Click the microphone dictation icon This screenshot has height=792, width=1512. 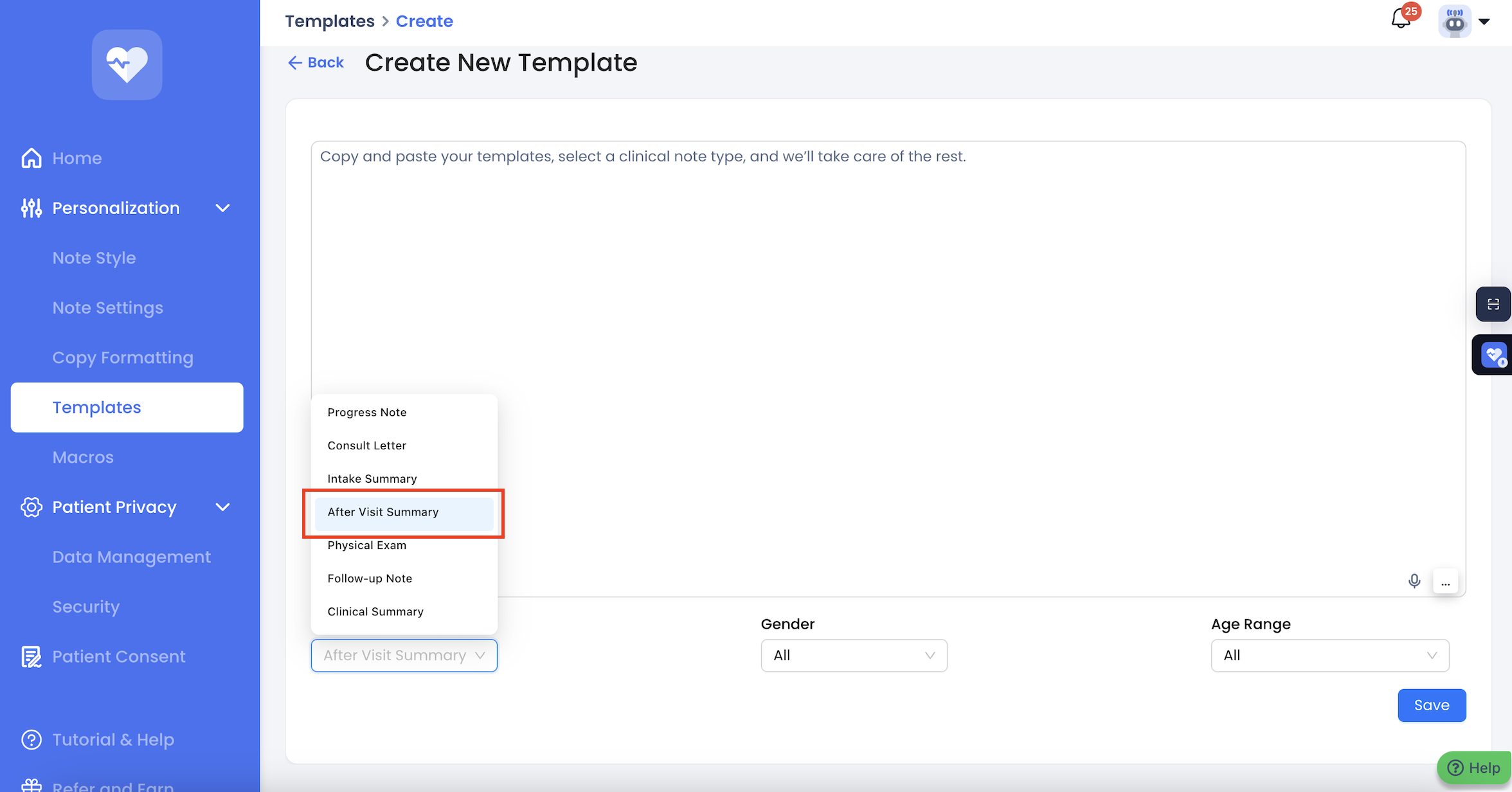point(1414,581)
